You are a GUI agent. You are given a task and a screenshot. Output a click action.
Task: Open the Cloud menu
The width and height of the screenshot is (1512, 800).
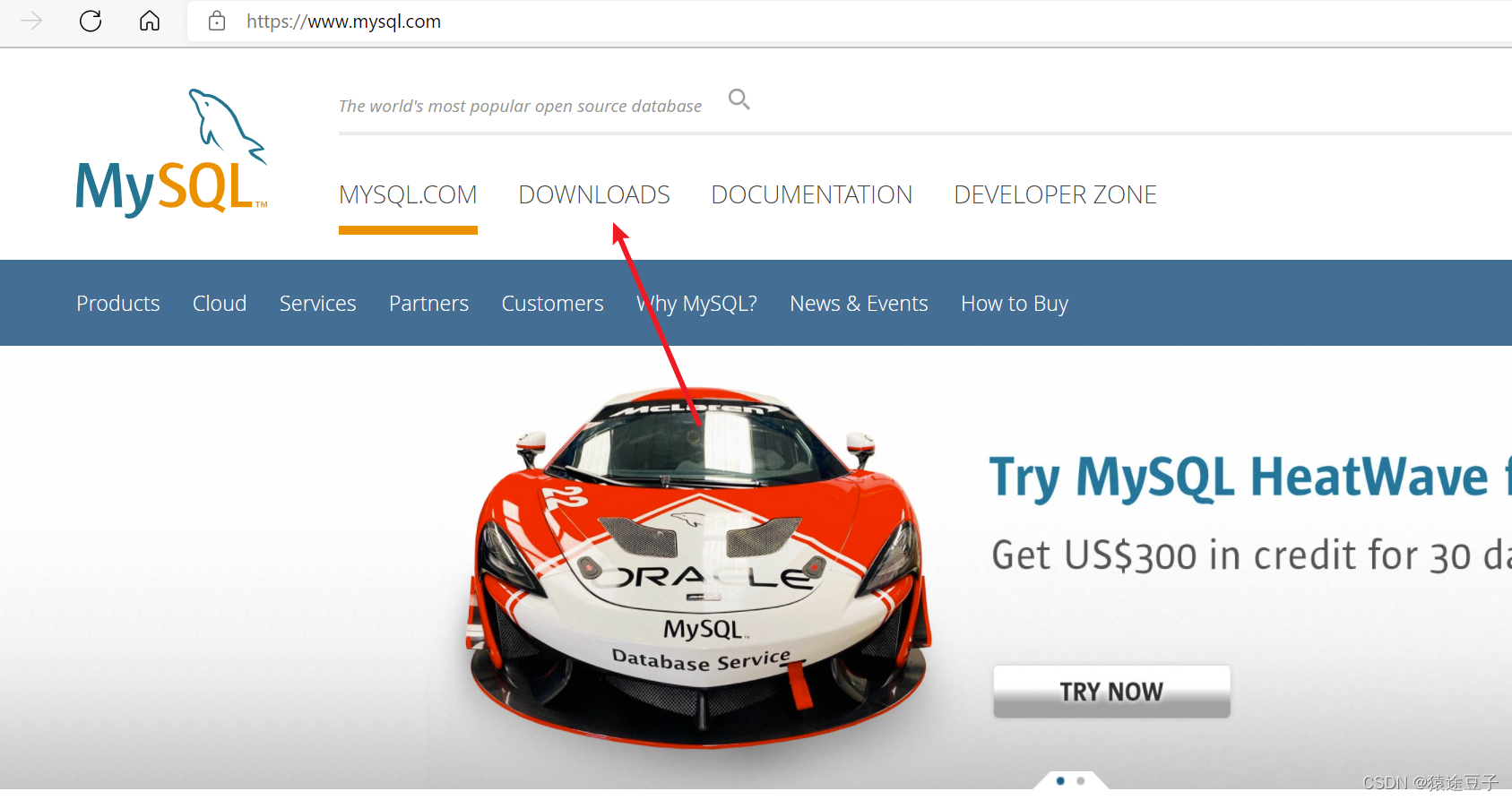coord(220,304)
